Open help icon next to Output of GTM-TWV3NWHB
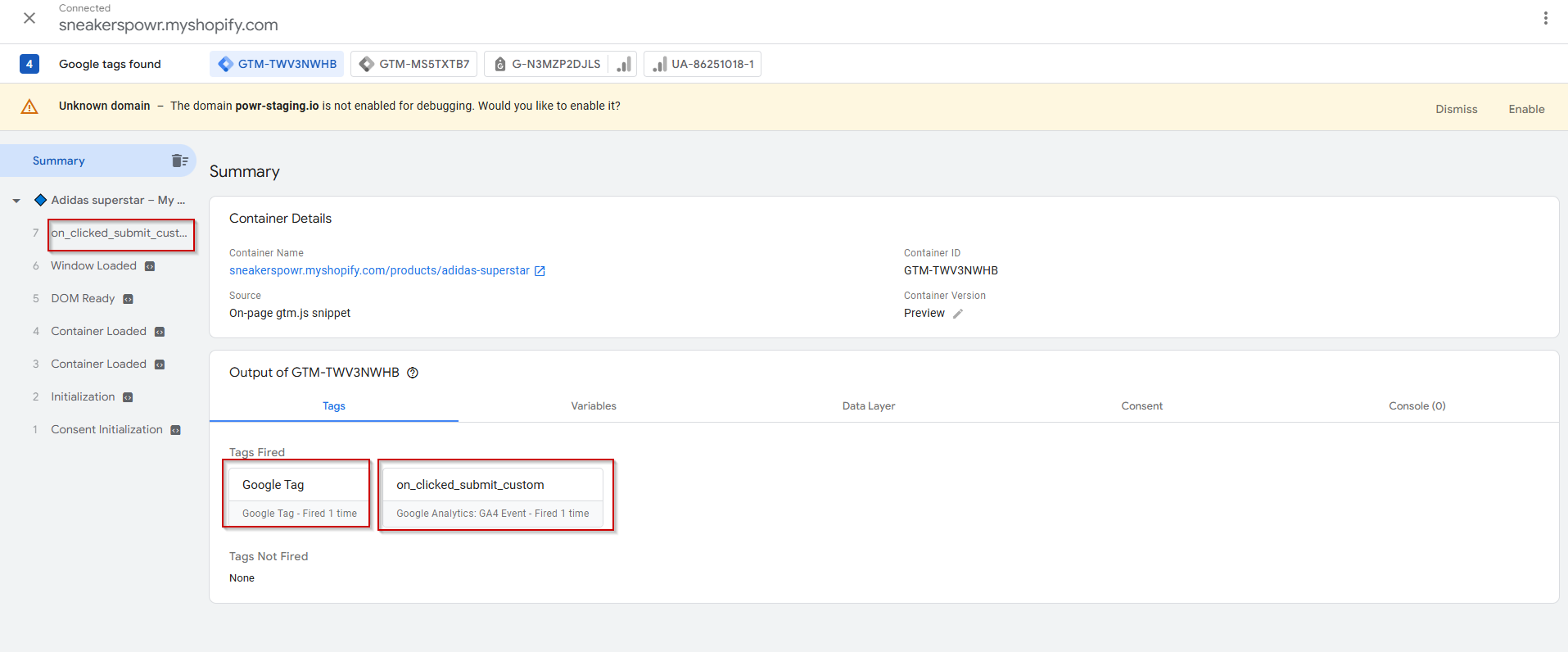Image resolution: width=1568 pixels, height=652 pixels. pos(413,373)
